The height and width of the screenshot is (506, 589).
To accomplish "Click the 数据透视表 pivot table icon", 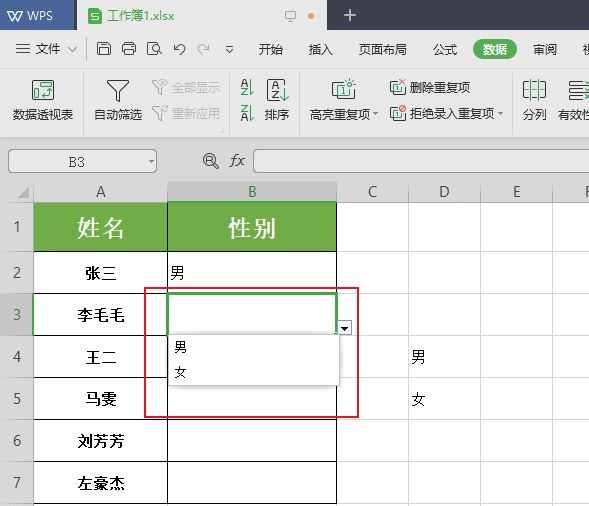I will [43, 90].
